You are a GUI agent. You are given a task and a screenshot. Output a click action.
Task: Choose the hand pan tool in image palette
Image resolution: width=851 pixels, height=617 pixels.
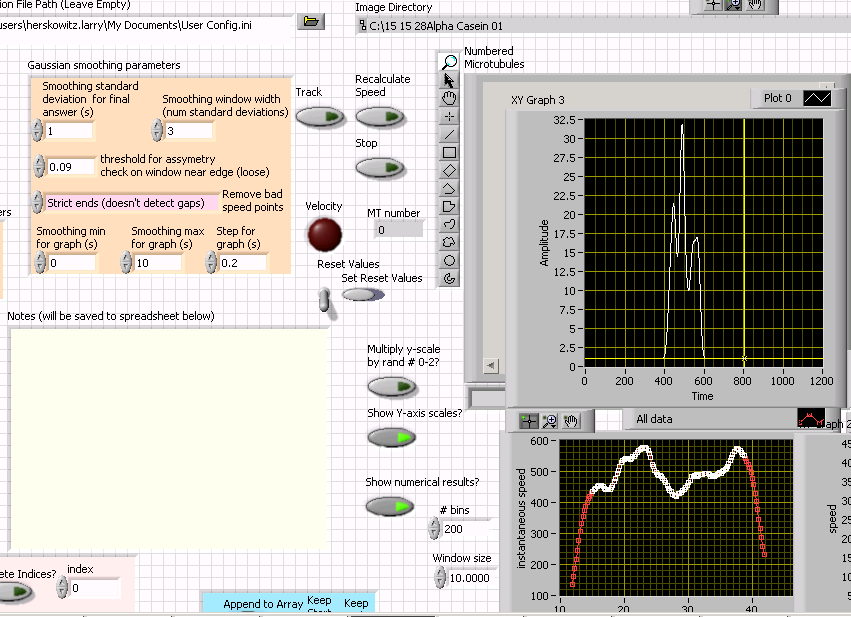(x=449, y=98)
